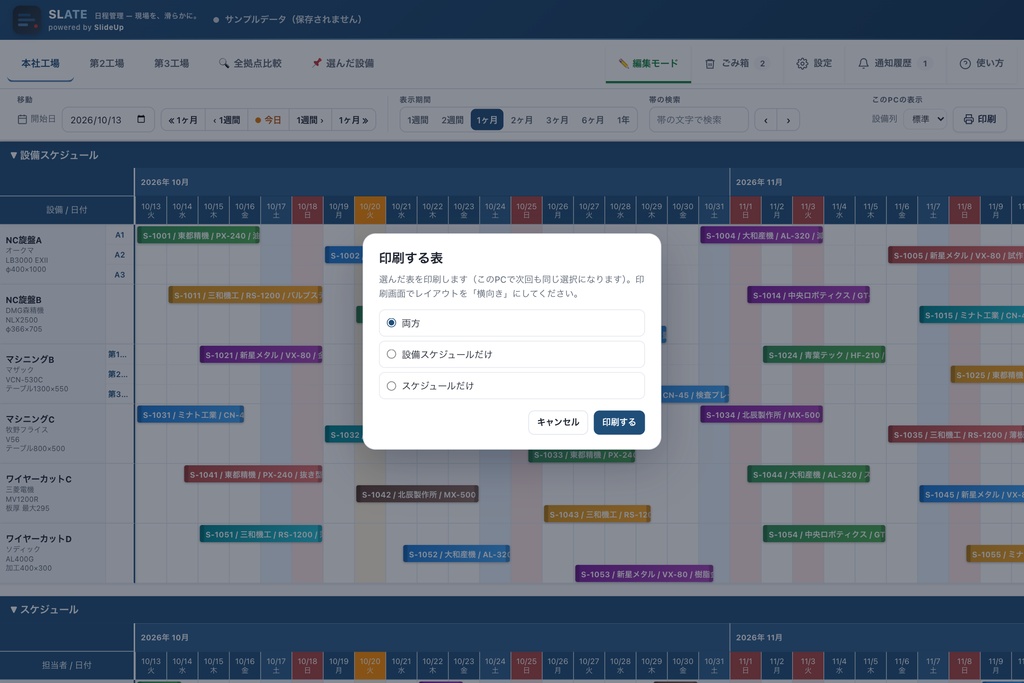Click the キャンセル button in the dialog
This screenshot has width=1024, height=683.
coord(558,422)
